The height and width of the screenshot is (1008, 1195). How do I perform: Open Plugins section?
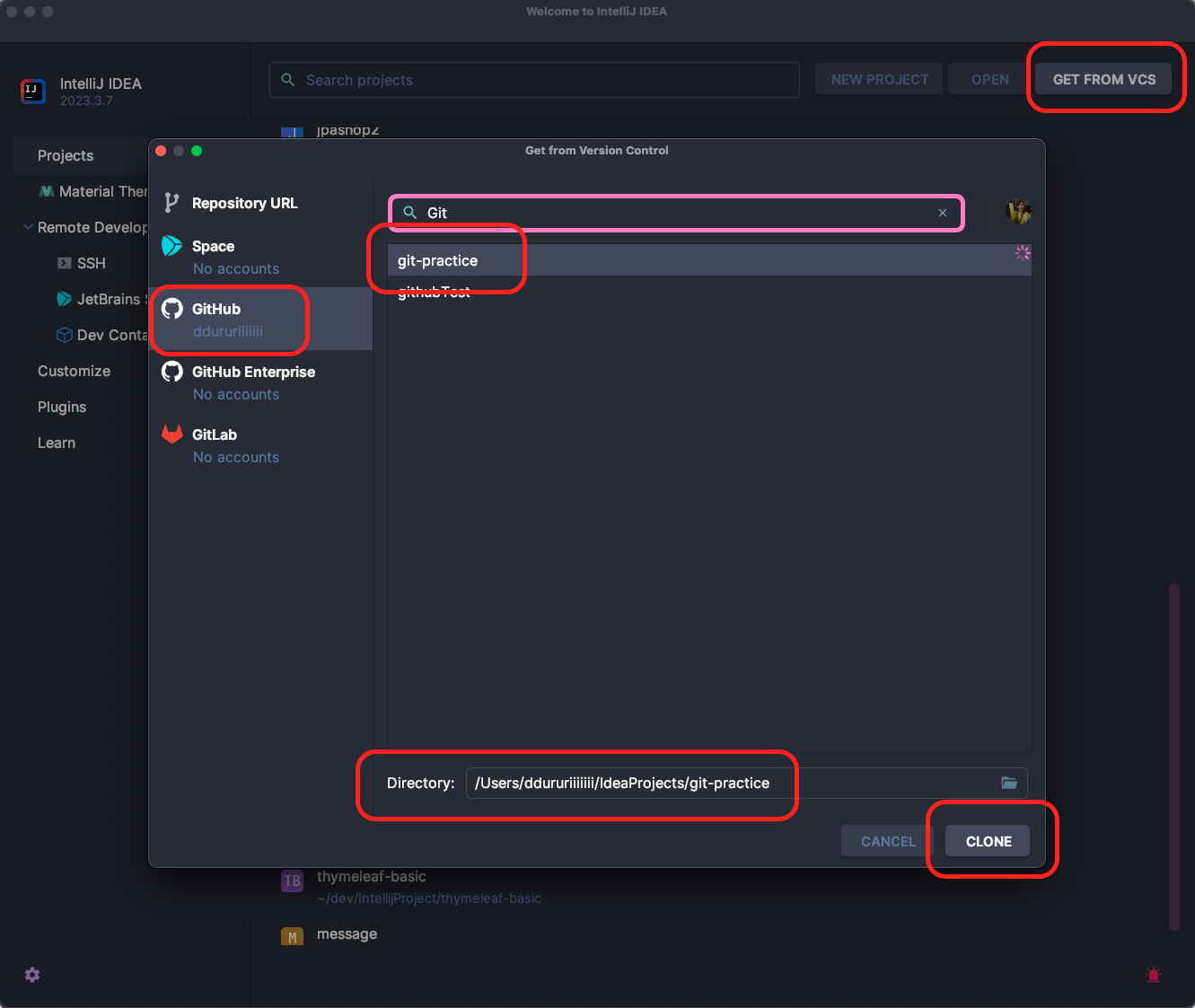click(x=62, y=407)
